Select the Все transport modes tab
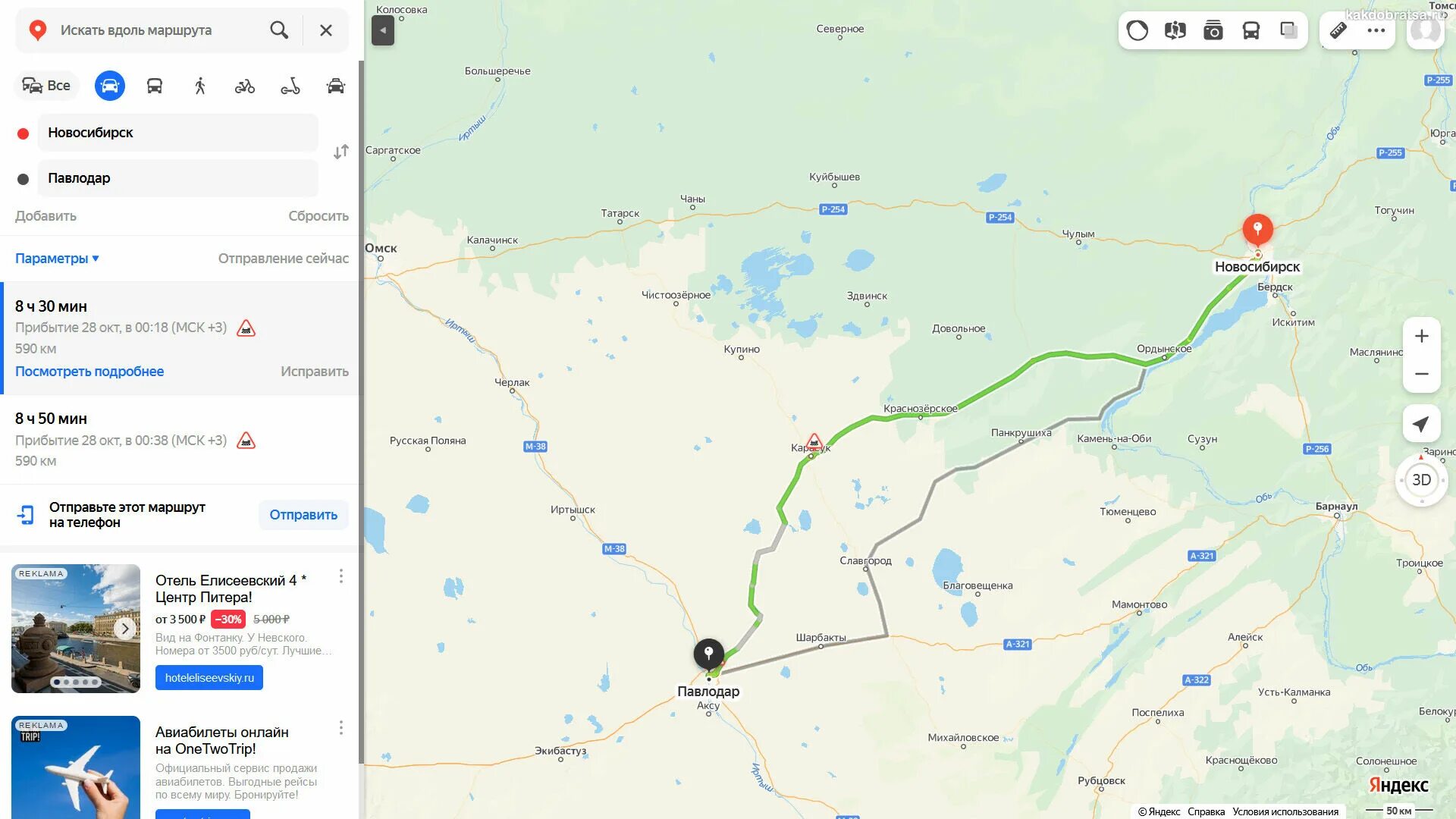Viewport: 1456px width, 819px height. pyautogui.click(x=46, y=86)
